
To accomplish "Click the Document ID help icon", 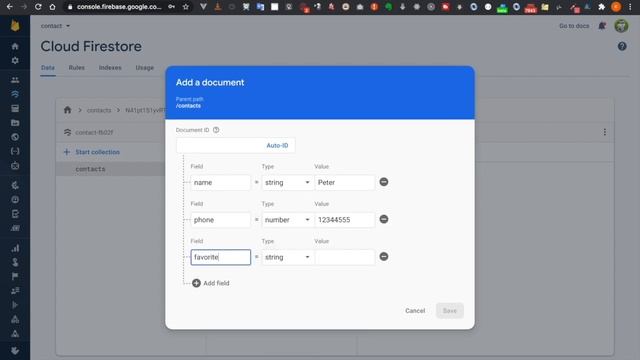I will click(x=216, y=130).
